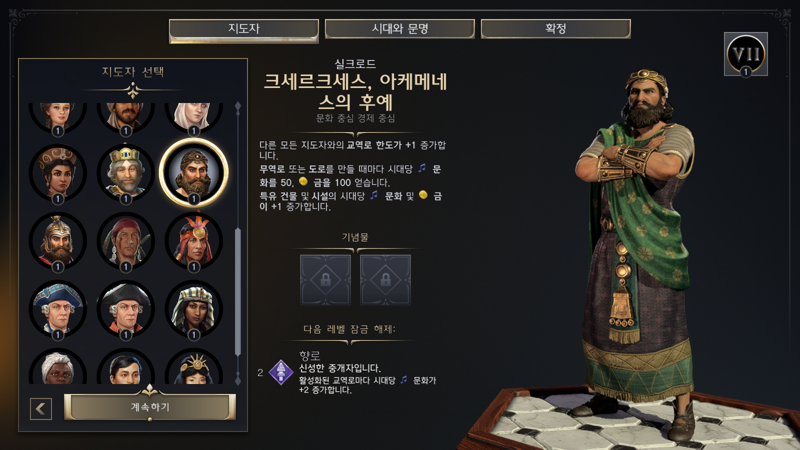
Task: Click the first locked 기념물 slot
Action: click(326, 280)
